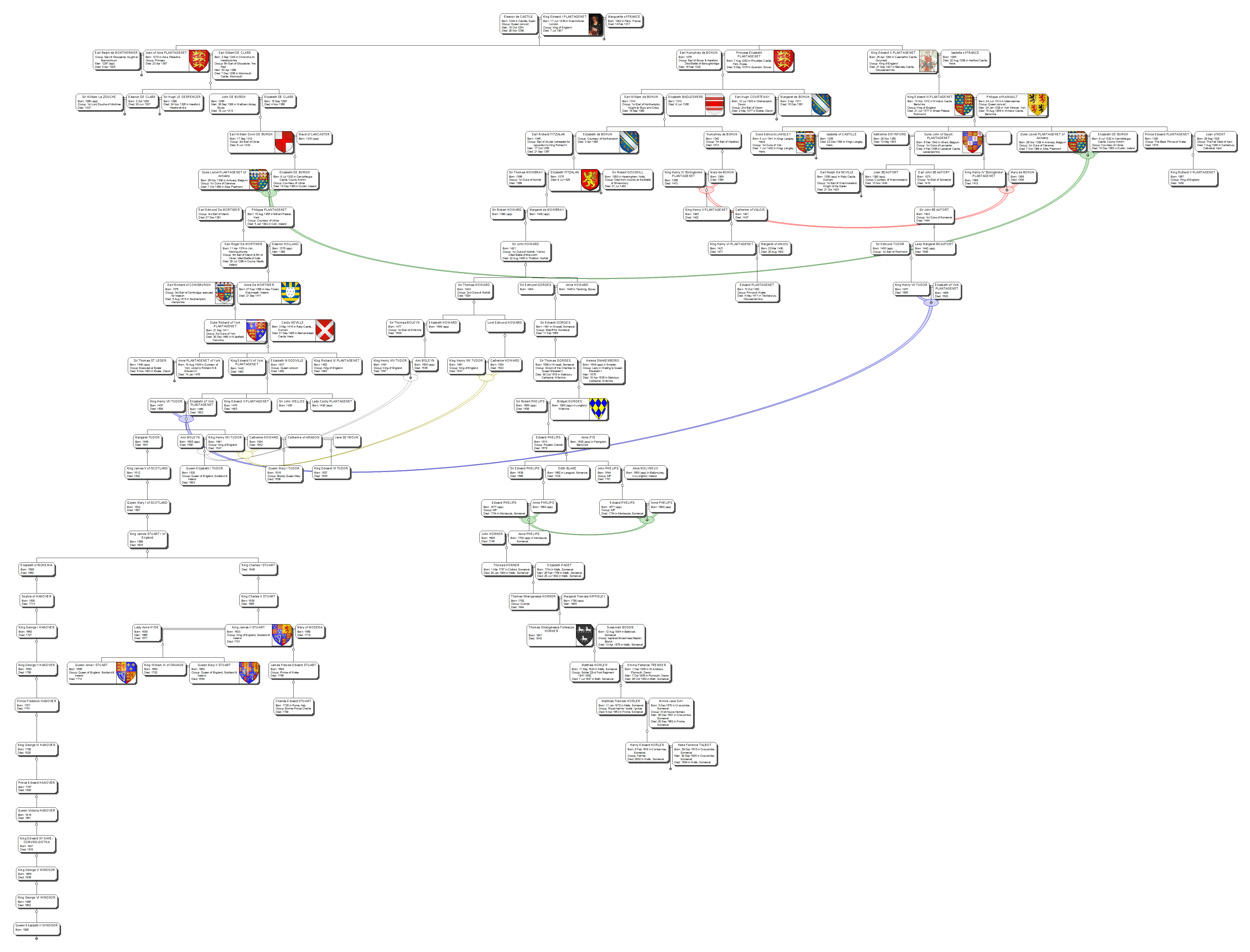This screenshot has width=1250, height=952.
Task: Click Princess Elizabeth Plantagenet's red lion shield
Action: pos(783,61)
